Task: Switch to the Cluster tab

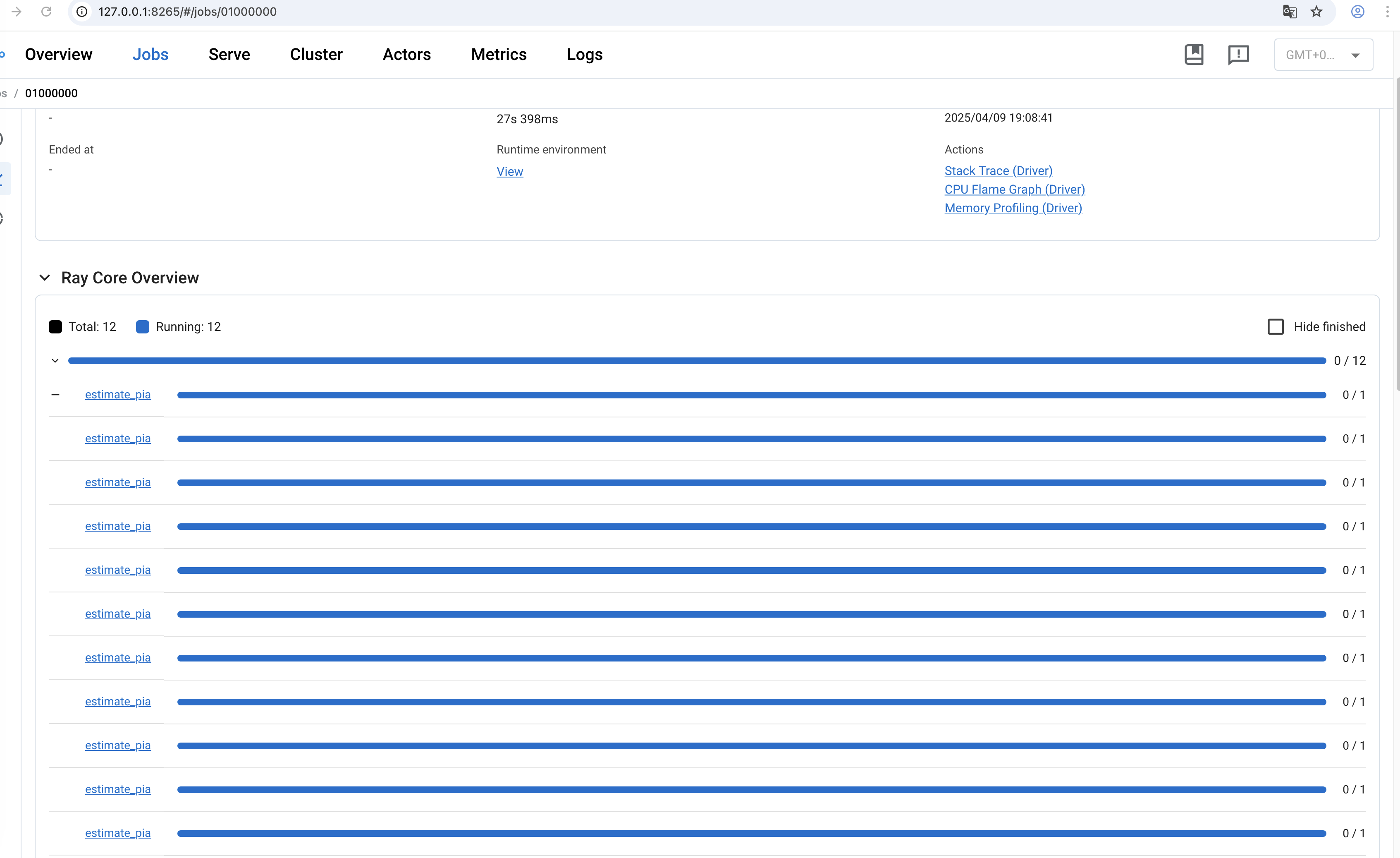Action: (x=316, y=55)
